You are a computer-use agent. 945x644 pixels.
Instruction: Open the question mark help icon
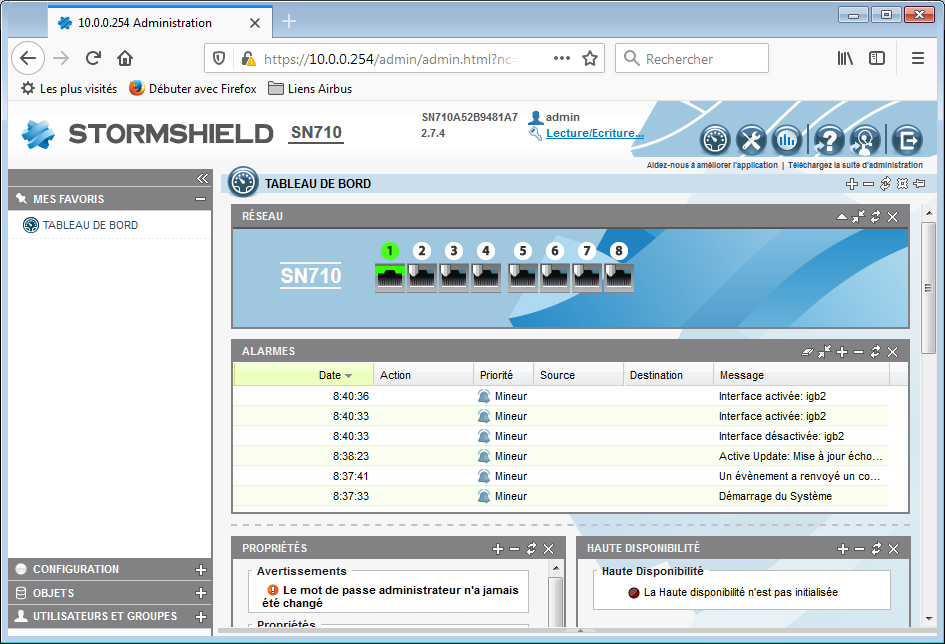click(x=829, y=139)
